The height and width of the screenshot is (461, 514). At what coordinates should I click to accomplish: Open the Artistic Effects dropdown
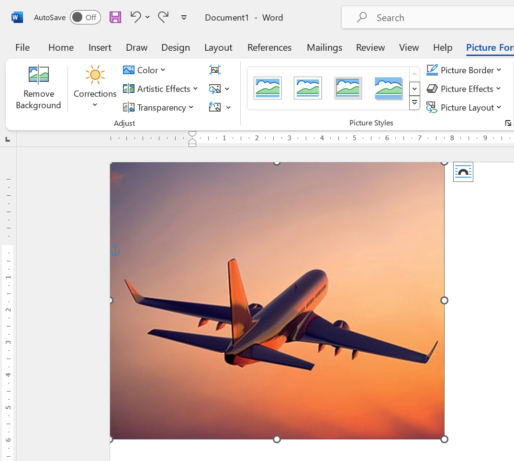click(160, 89)
